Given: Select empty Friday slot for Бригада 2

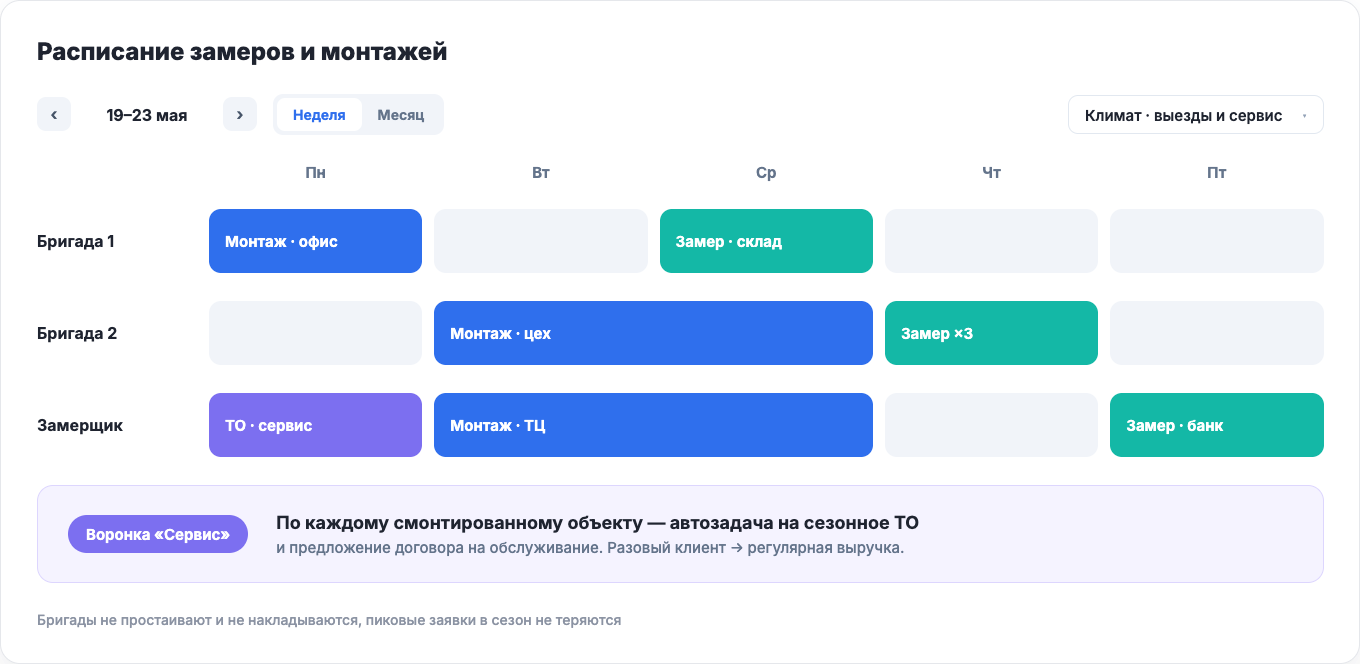Looking at the screenshot, I should (1217, 333).
